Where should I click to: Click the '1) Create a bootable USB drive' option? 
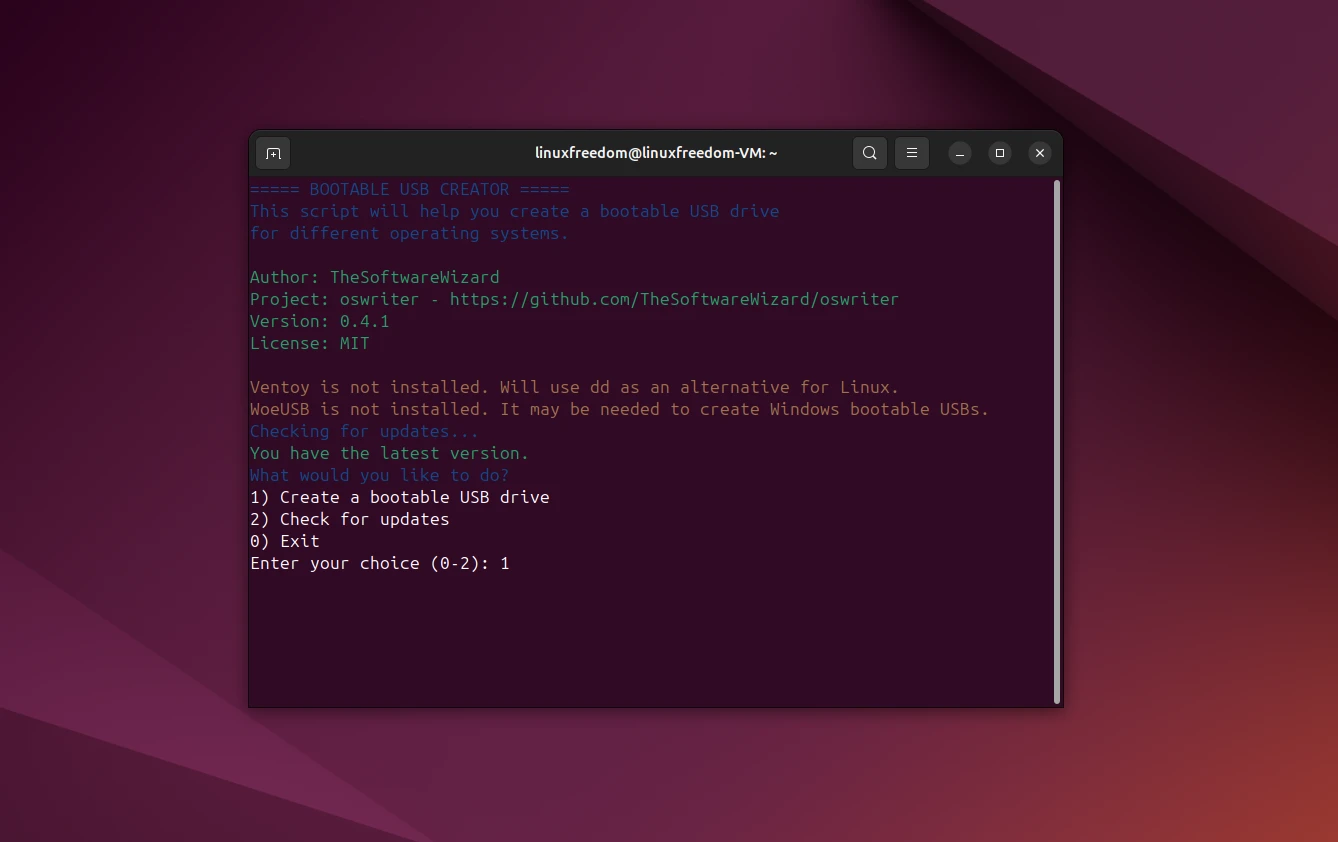click(x=399, y=497)
